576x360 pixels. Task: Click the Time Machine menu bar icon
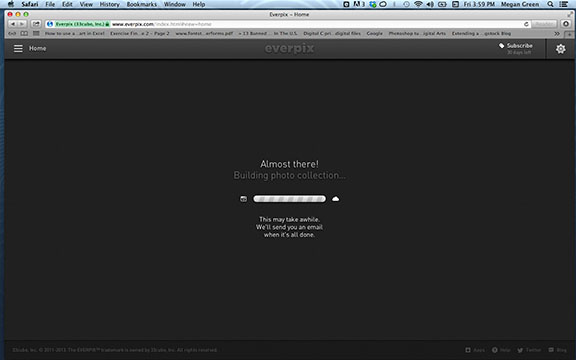tap(406, 4)
